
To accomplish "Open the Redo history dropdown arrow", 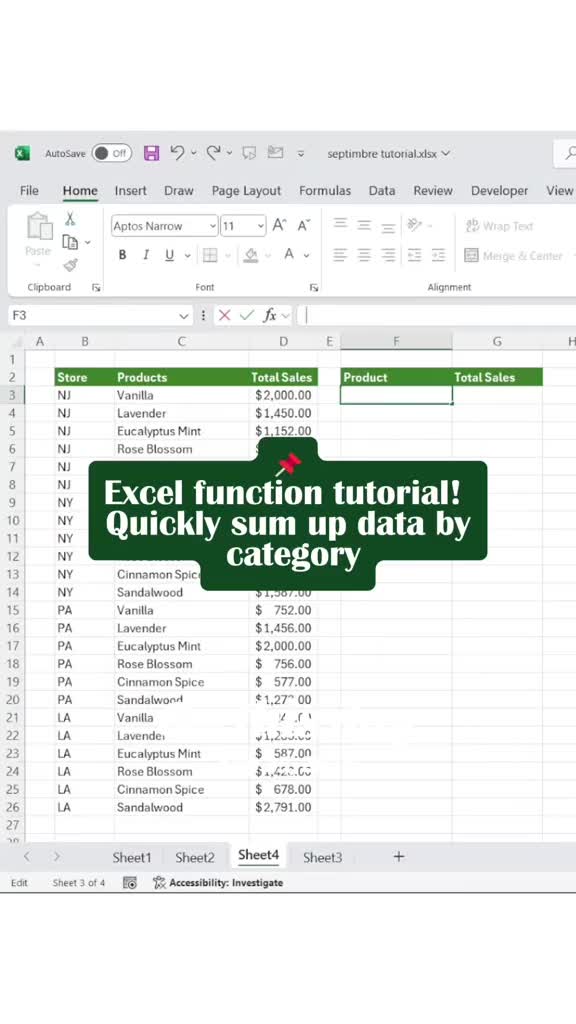I will (x=229, y=153).
